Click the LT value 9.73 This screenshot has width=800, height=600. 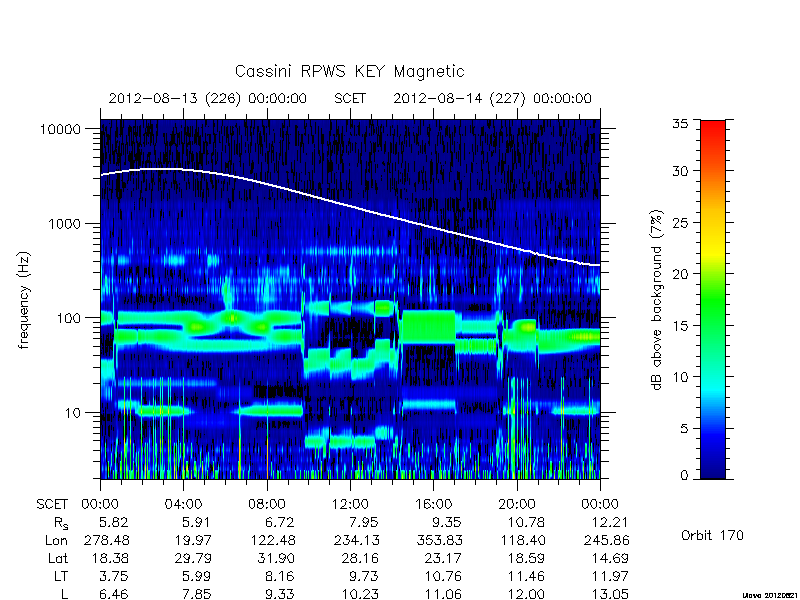tap(363, 576)
